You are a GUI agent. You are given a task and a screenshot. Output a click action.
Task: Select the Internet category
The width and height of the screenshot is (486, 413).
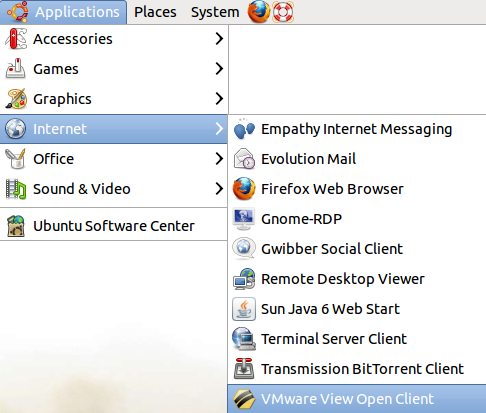[x=114, y=129]
